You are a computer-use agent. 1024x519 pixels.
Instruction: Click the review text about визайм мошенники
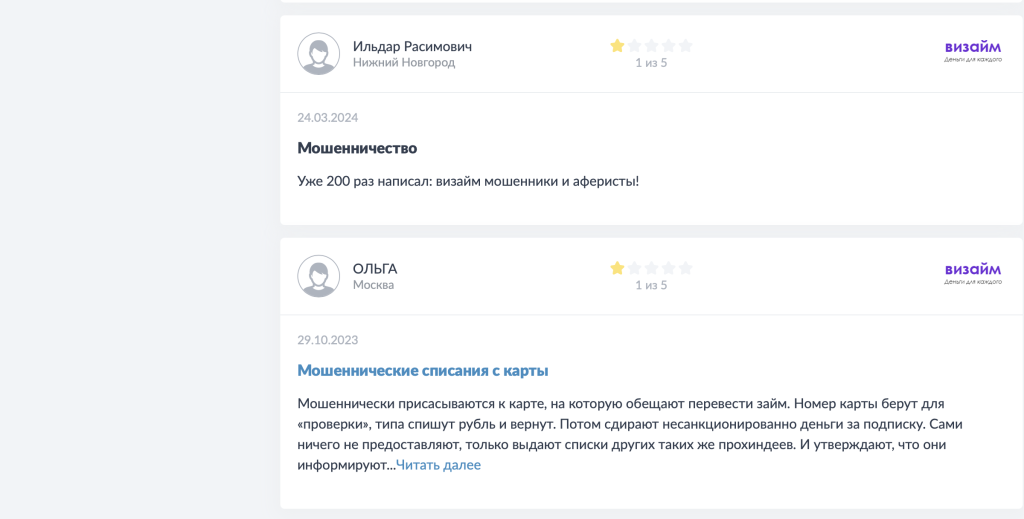tap(468, 181)
